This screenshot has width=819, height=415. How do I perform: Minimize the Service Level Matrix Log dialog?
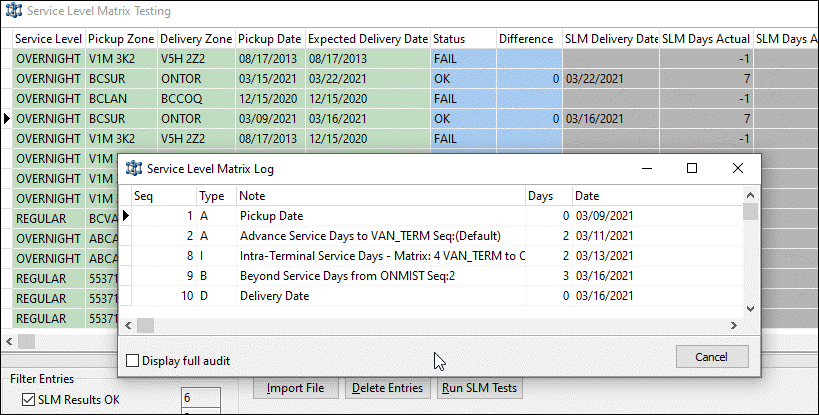[645, 169]
